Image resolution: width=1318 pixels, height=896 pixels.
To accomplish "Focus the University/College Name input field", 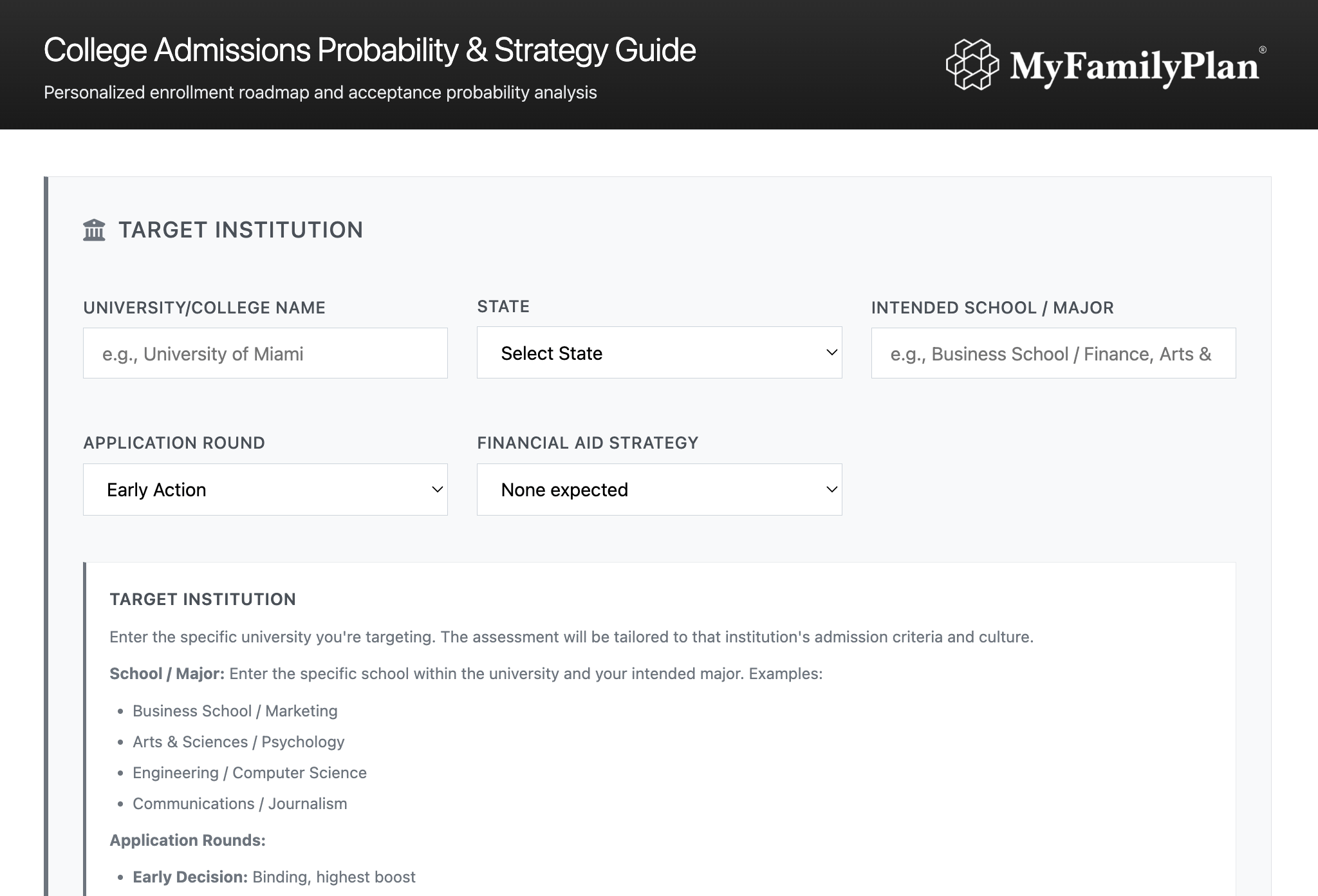I will point(265,353).
